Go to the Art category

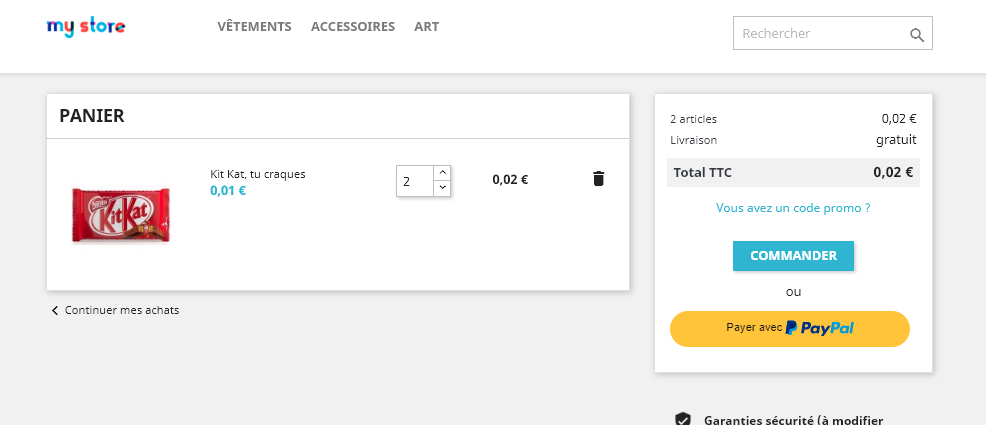coord(426,27)
